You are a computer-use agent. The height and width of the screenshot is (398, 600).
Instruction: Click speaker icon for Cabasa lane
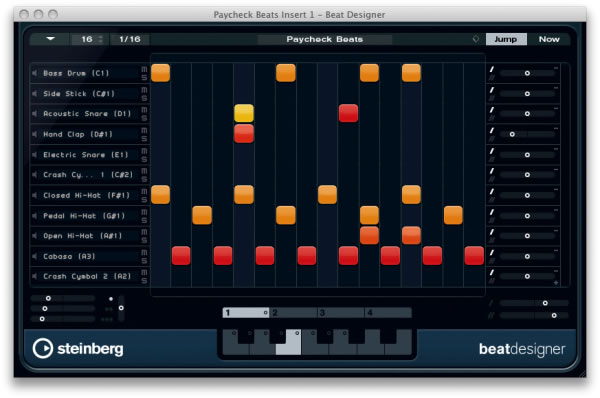[35, 256]
